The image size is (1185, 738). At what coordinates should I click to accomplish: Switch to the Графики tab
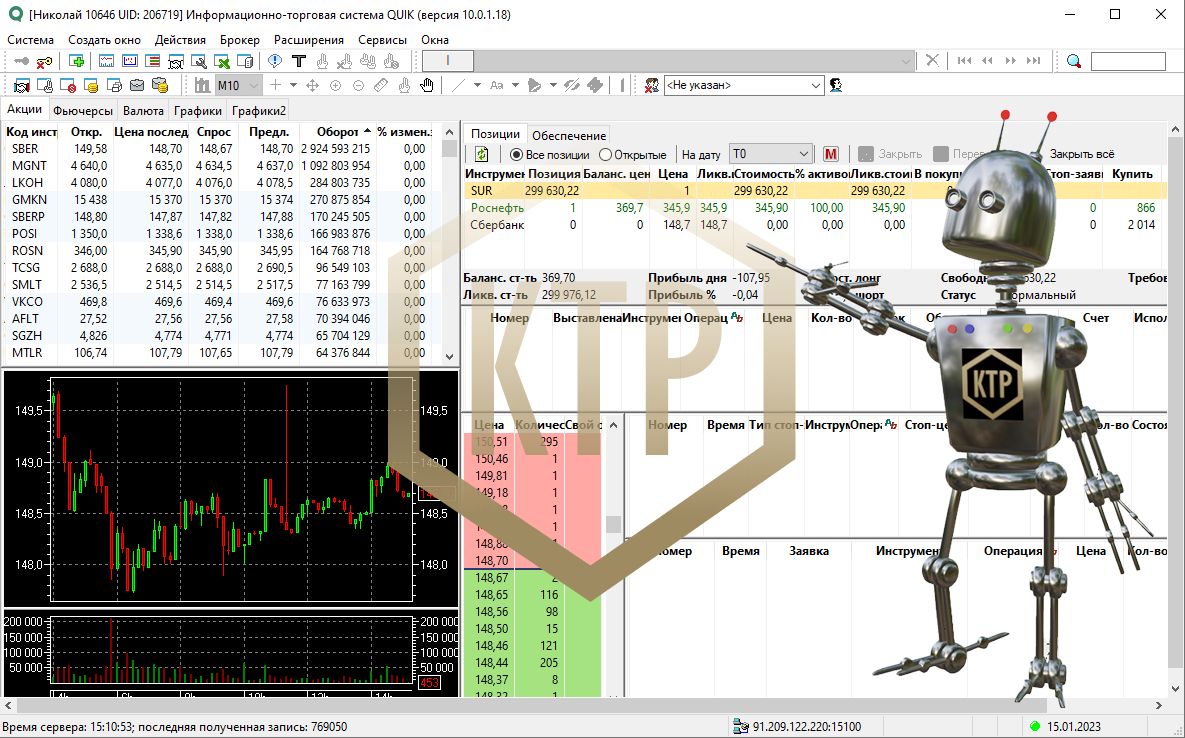point(198,110)
